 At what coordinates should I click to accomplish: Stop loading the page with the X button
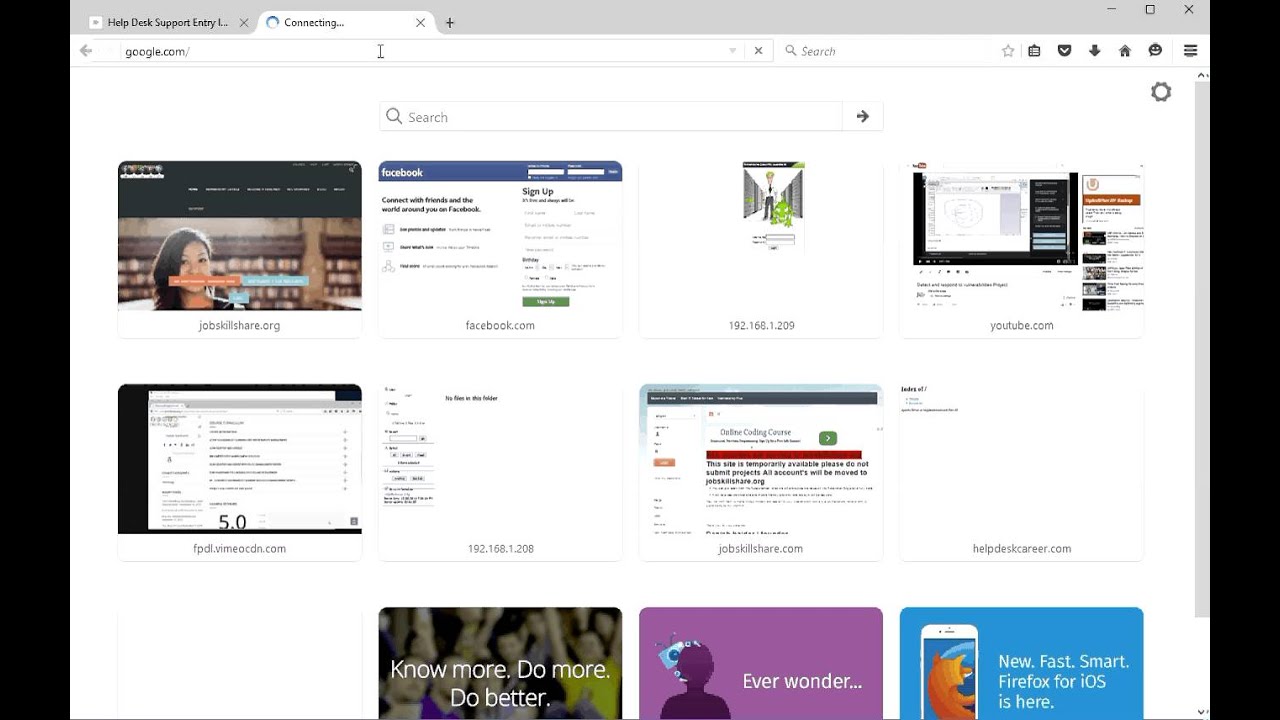coord(758,51)
